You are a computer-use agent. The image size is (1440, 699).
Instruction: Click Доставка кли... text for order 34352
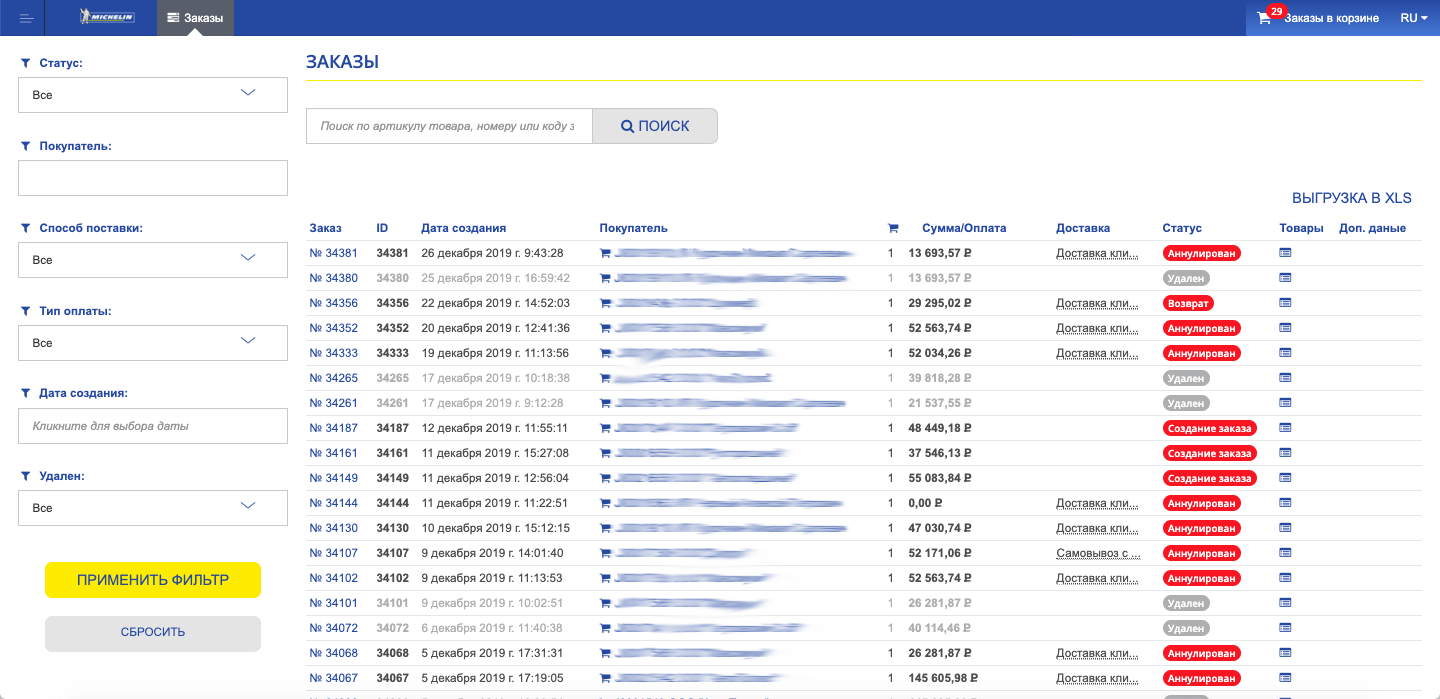[x=1097, y=328]
